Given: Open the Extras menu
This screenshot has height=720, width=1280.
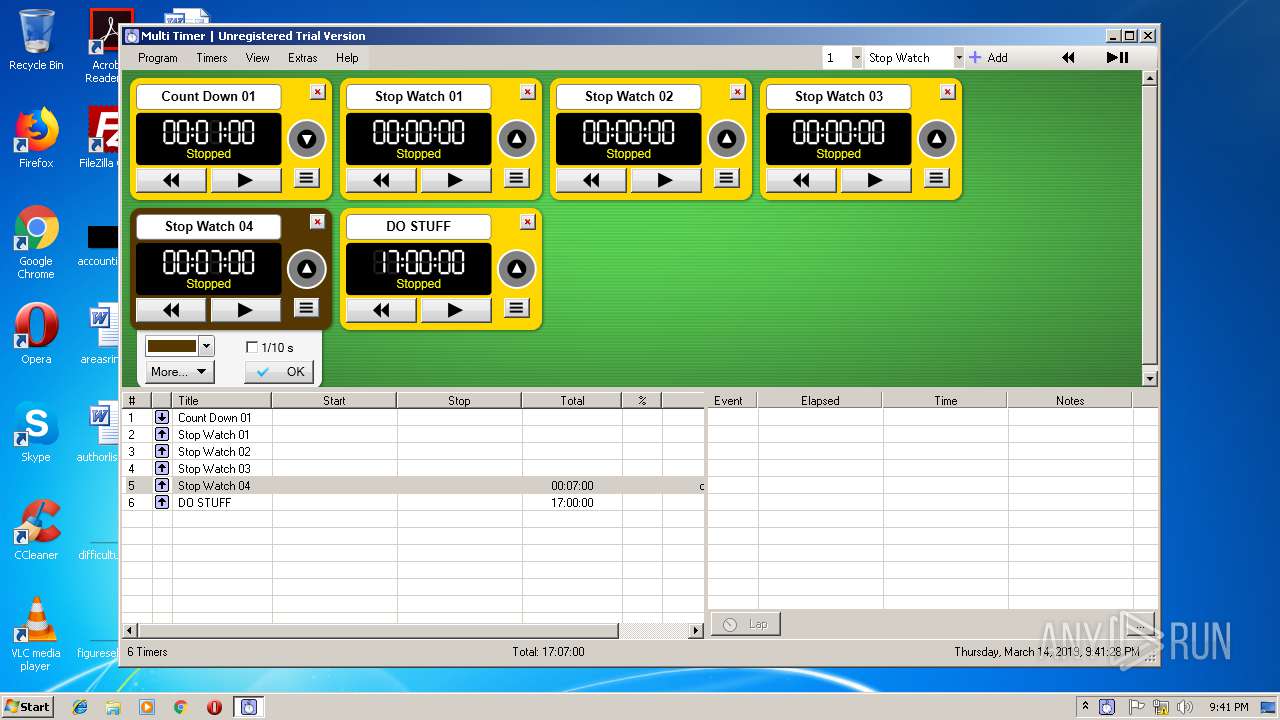Looking at the screenshot, I should pos(303,58).
